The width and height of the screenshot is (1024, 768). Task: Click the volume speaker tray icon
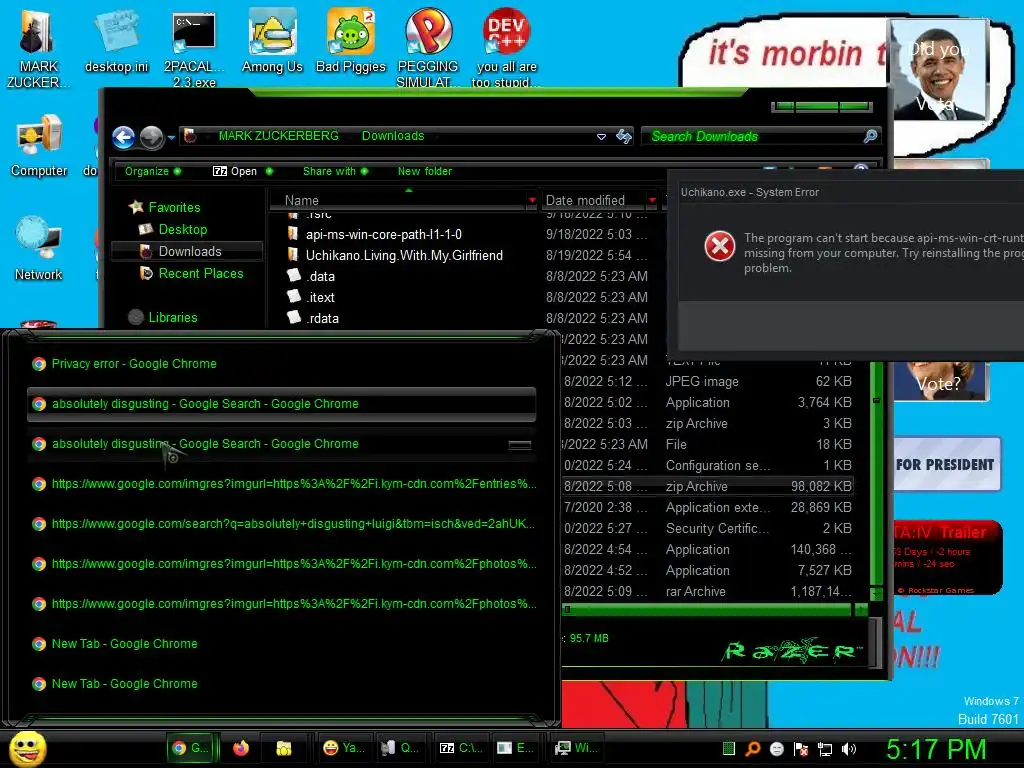pyautogui.click(x=849, y=749)
